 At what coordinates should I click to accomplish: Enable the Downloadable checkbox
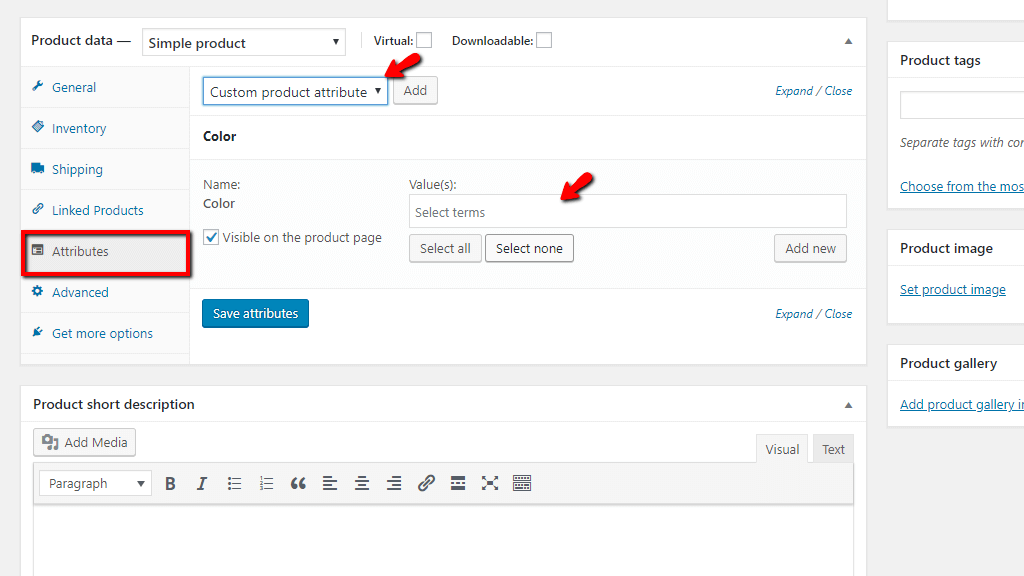click(x=544, y=40)
